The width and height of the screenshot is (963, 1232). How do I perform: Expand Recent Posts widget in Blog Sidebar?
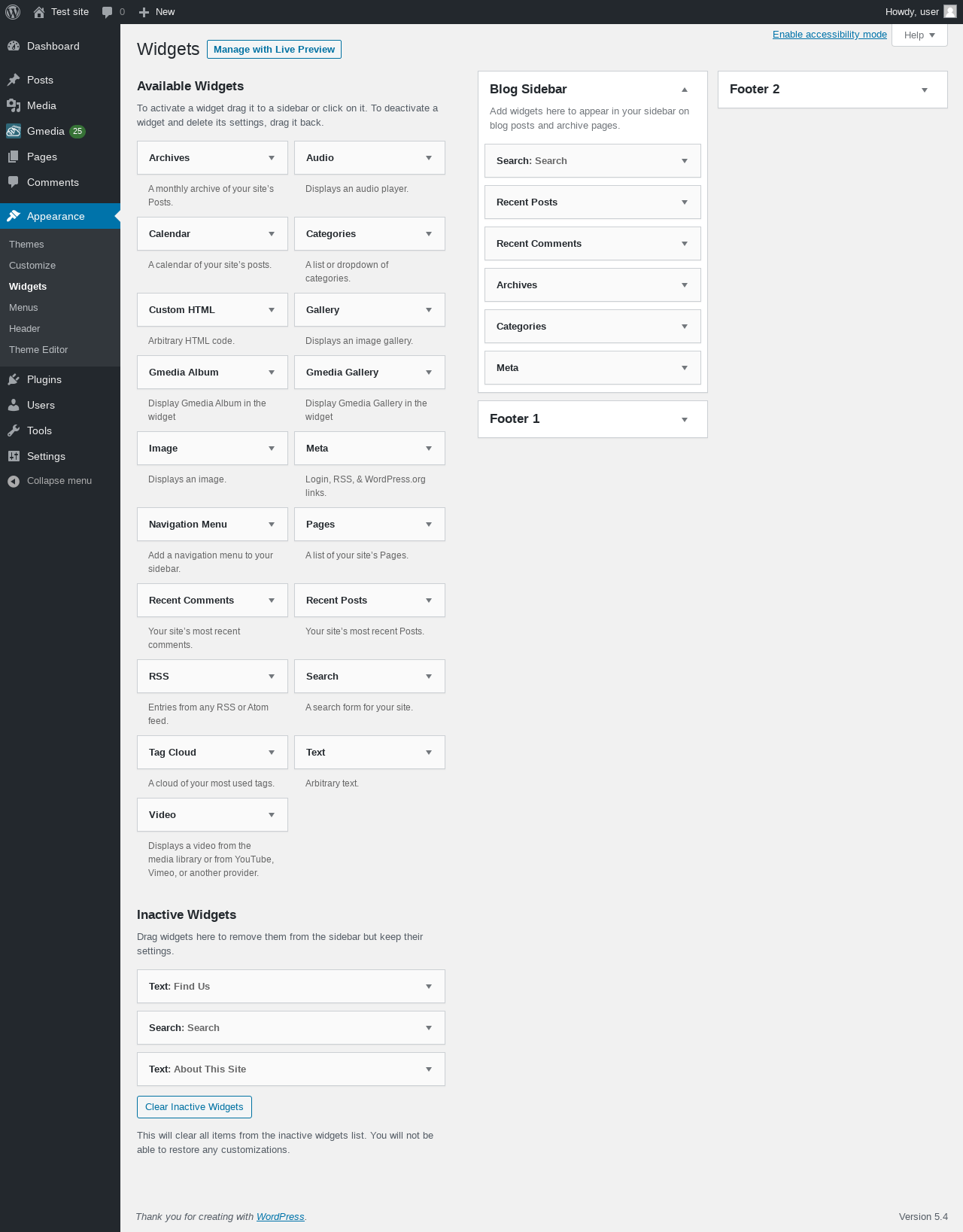coord(685,202)
